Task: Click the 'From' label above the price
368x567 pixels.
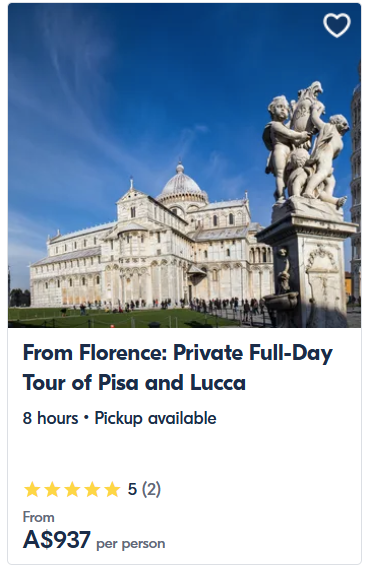Action: tap(39, 517)
